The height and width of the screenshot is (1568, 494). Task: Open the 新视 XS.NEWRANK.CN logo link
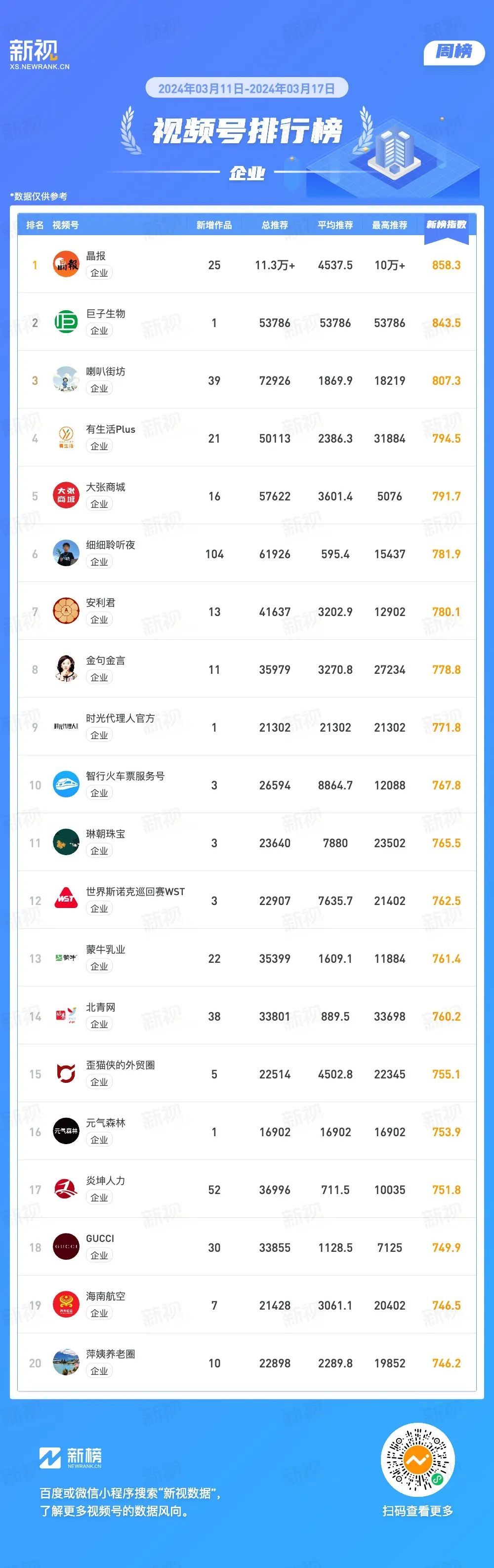coord(39,55)
